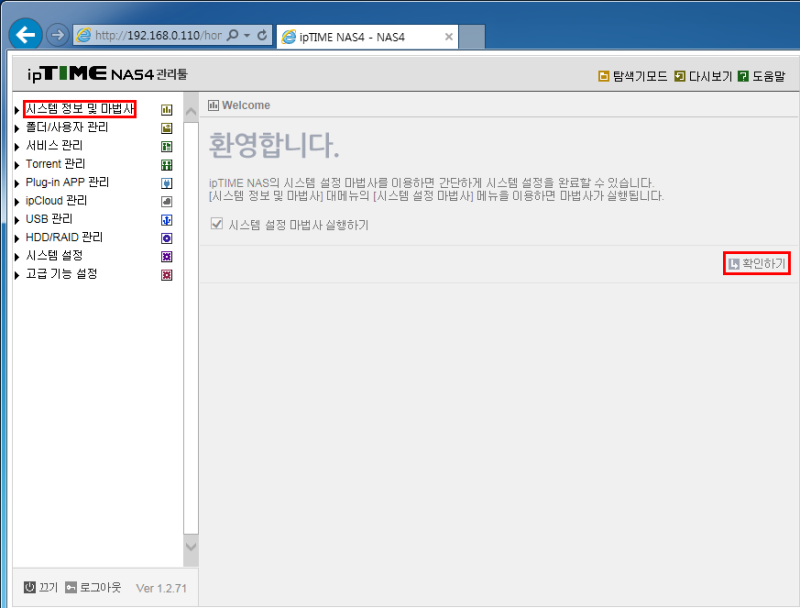Select the 폴더/사용자 관리 sidebar icon
The height and width of the screenshot is (608, 800).
(166, 127)
